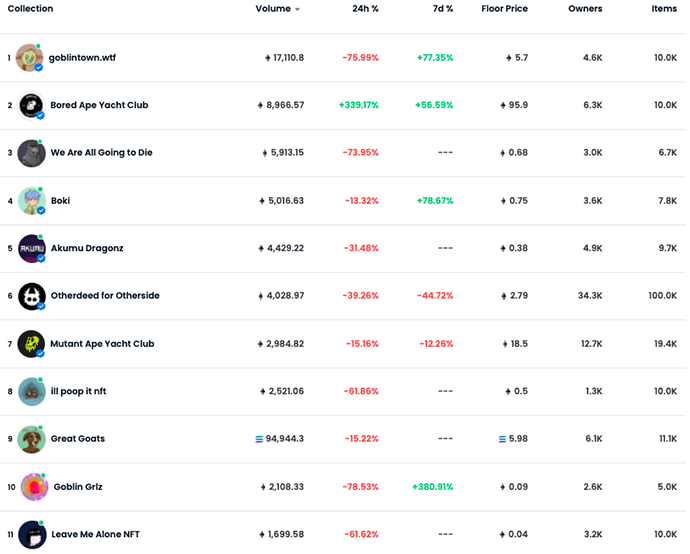
Task: Open the Boki collection avatar
Action: 32,201
